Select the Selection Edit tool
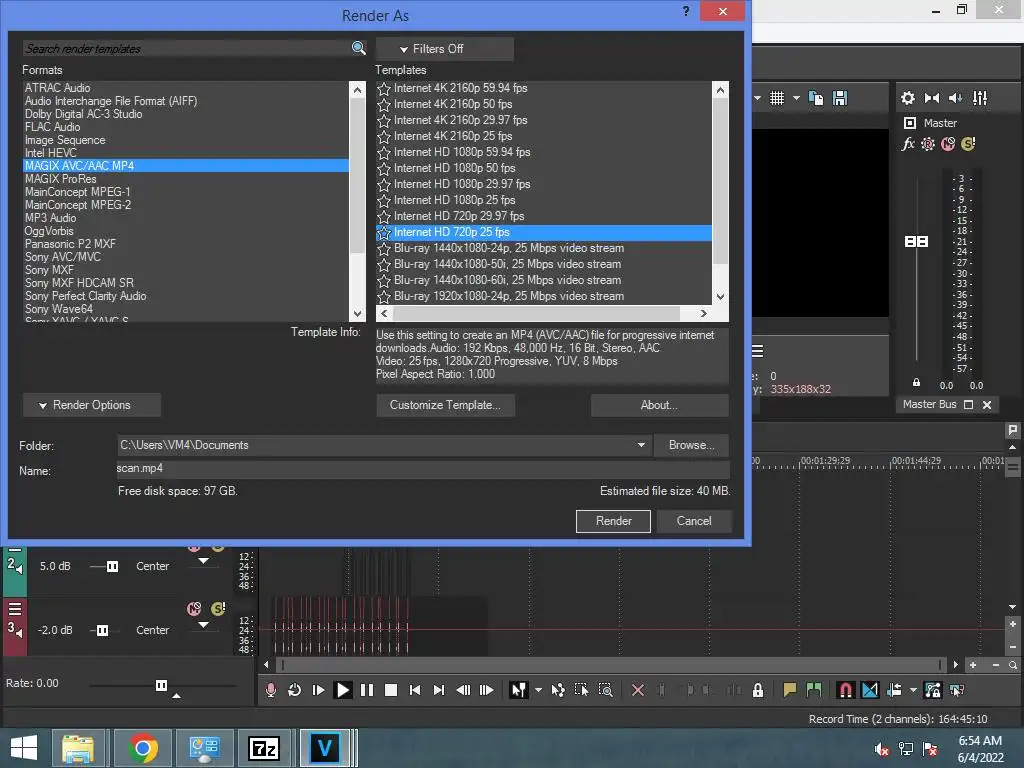This screenshot has height=768, width=1024. [581, 690]
